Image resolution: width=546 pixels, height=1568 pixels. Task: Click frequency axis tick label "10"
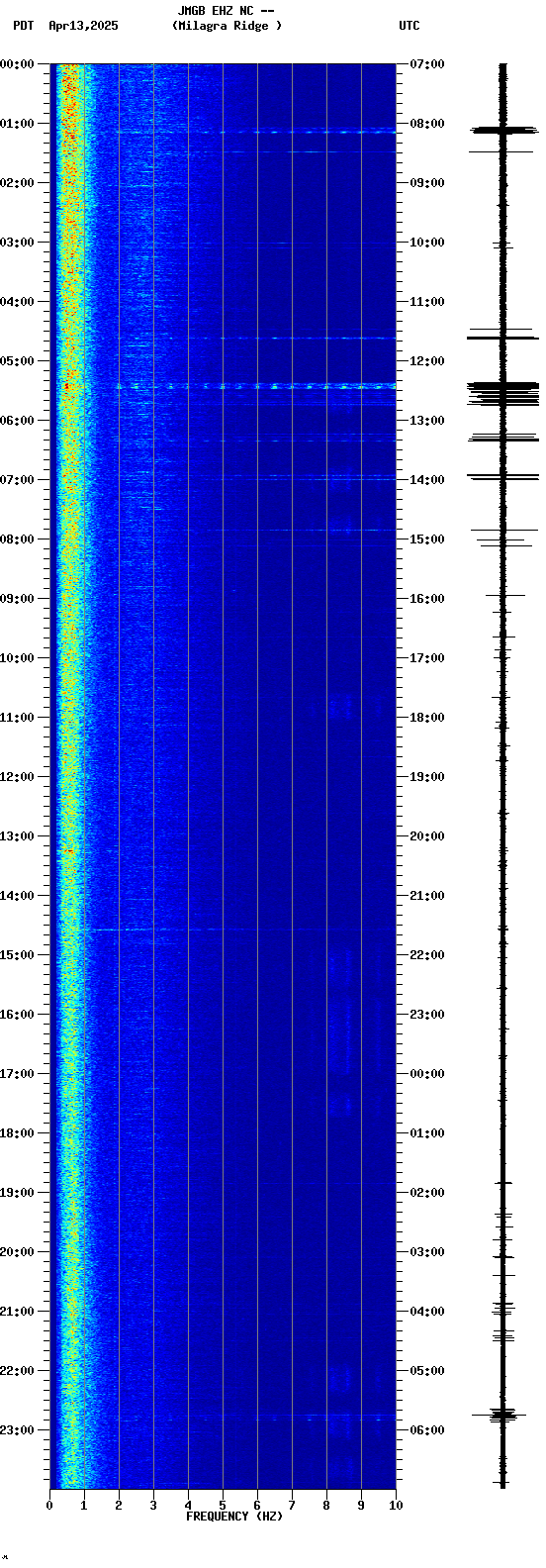tap(396, 1506)
